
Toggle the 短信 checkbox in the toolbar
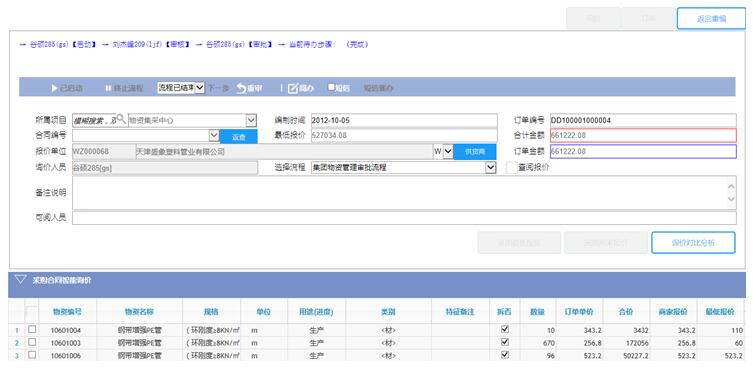tap(331, 87)
